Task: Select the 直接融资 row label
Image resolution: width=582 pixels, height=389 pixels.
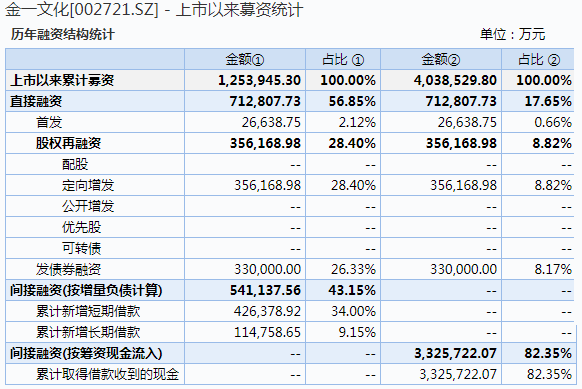Action: (x=36, y=101)
